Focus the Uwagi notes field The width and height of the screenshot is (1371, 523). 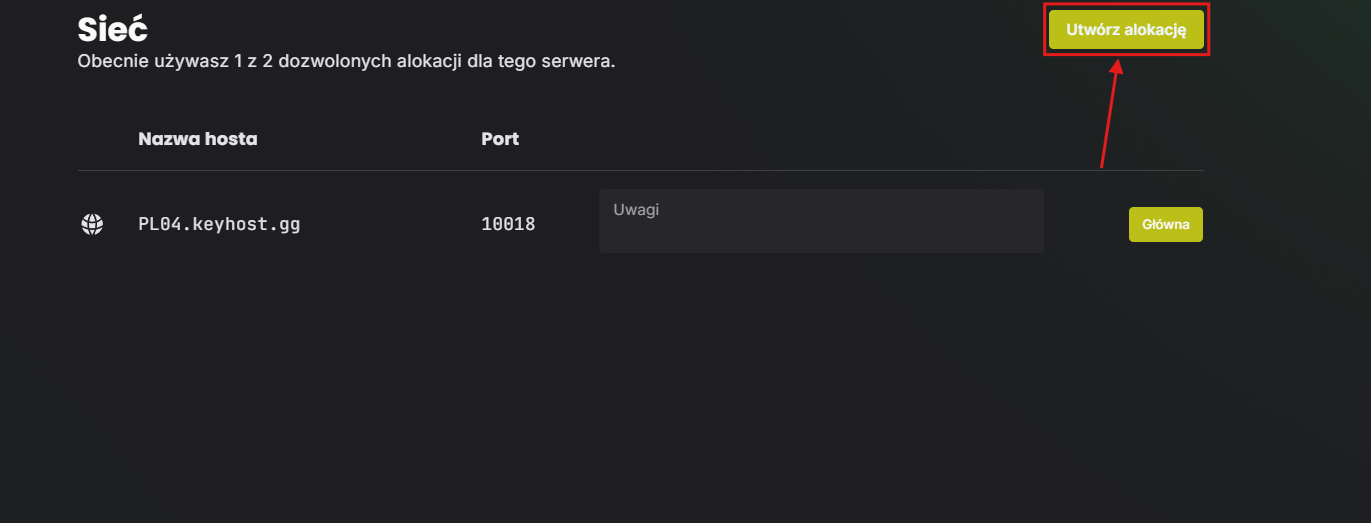pos(821,221)
